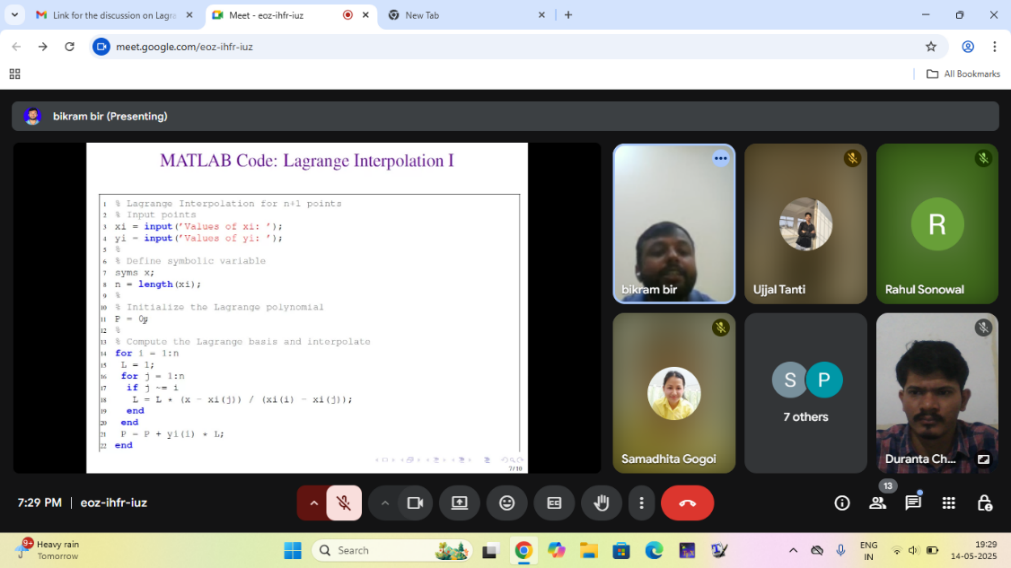Open meeting details info icon
Viewport: 1011px width, 568px height.
coord(842,503)
